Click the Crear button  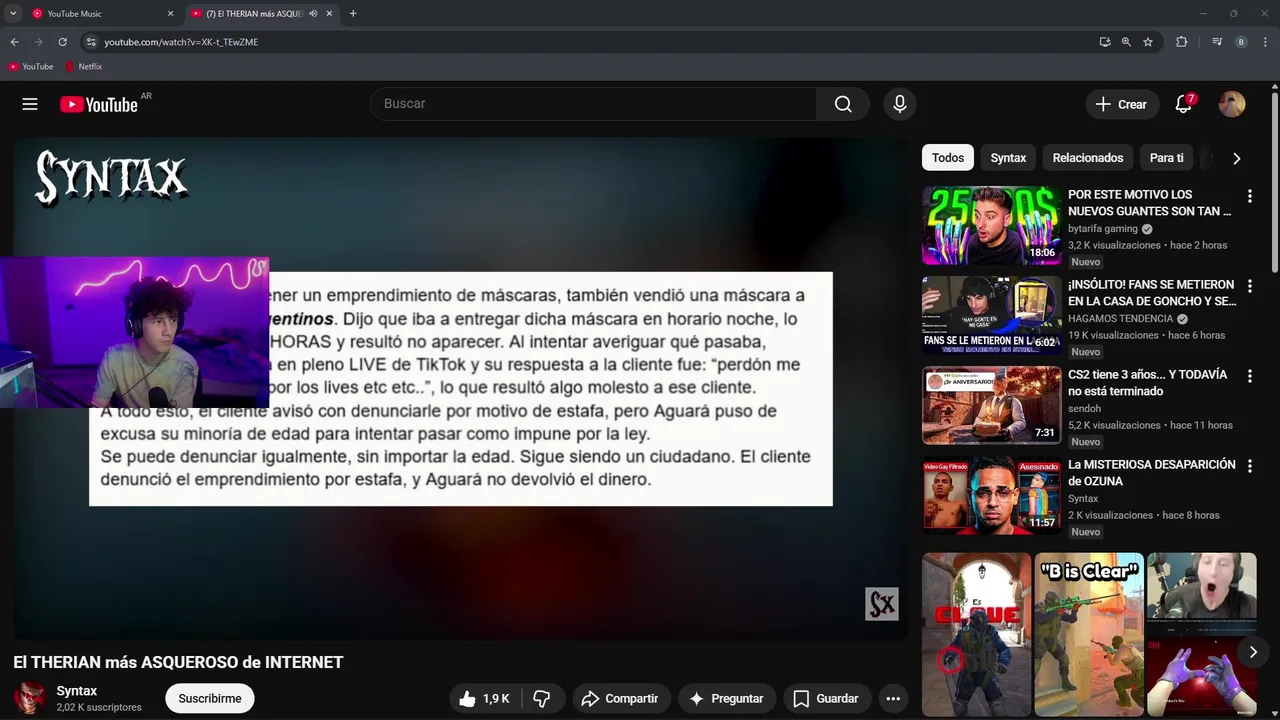(x=1122, y=104)
